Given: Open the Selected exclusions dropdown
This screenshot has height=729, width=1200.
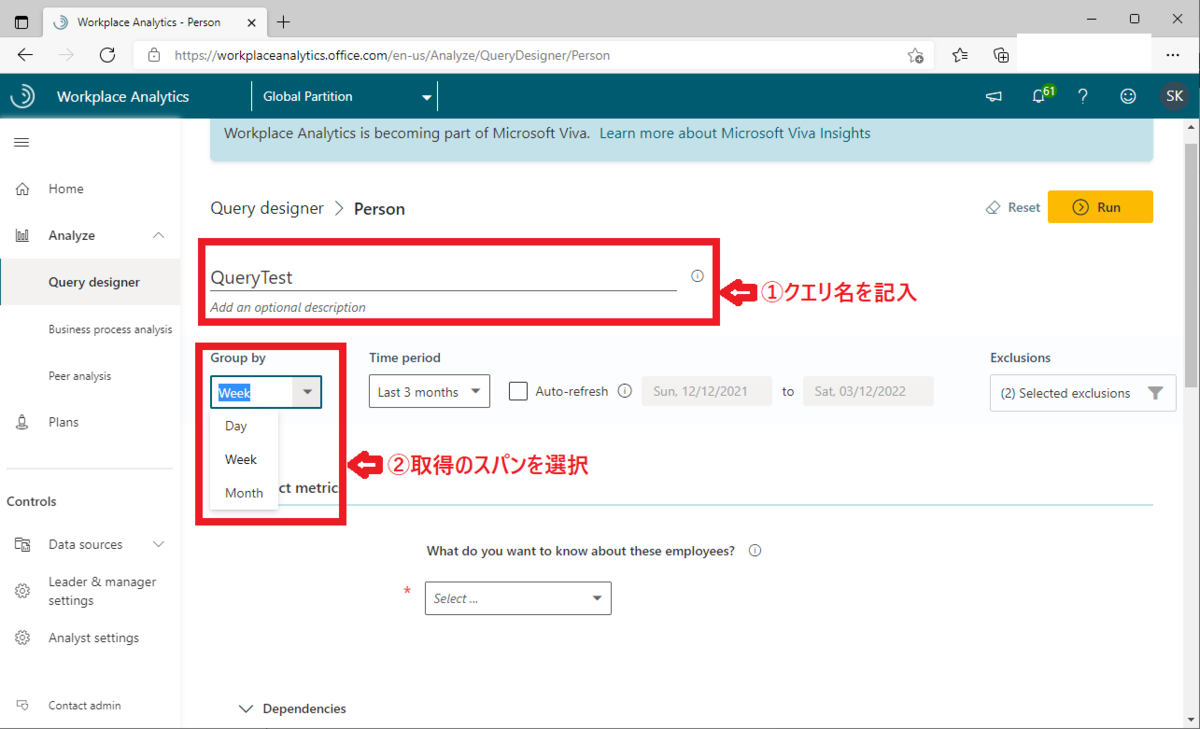Looking at the screenshot, I should pyautogui.click(x=1083, y=393).
